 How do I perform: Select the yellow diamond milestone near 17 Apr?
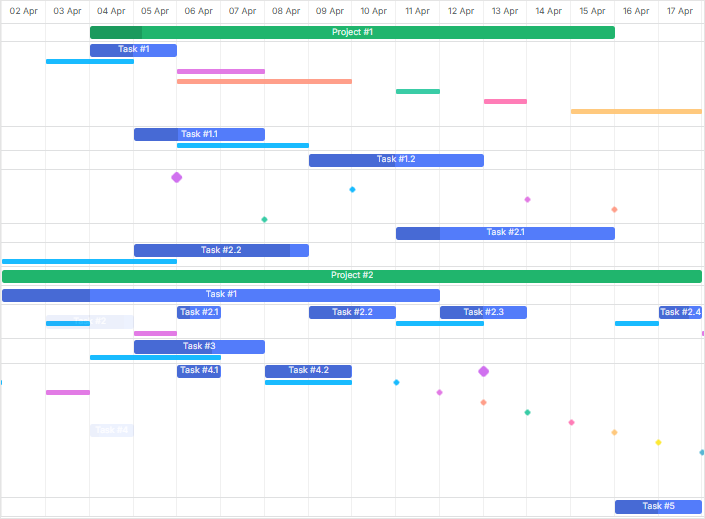658,442
